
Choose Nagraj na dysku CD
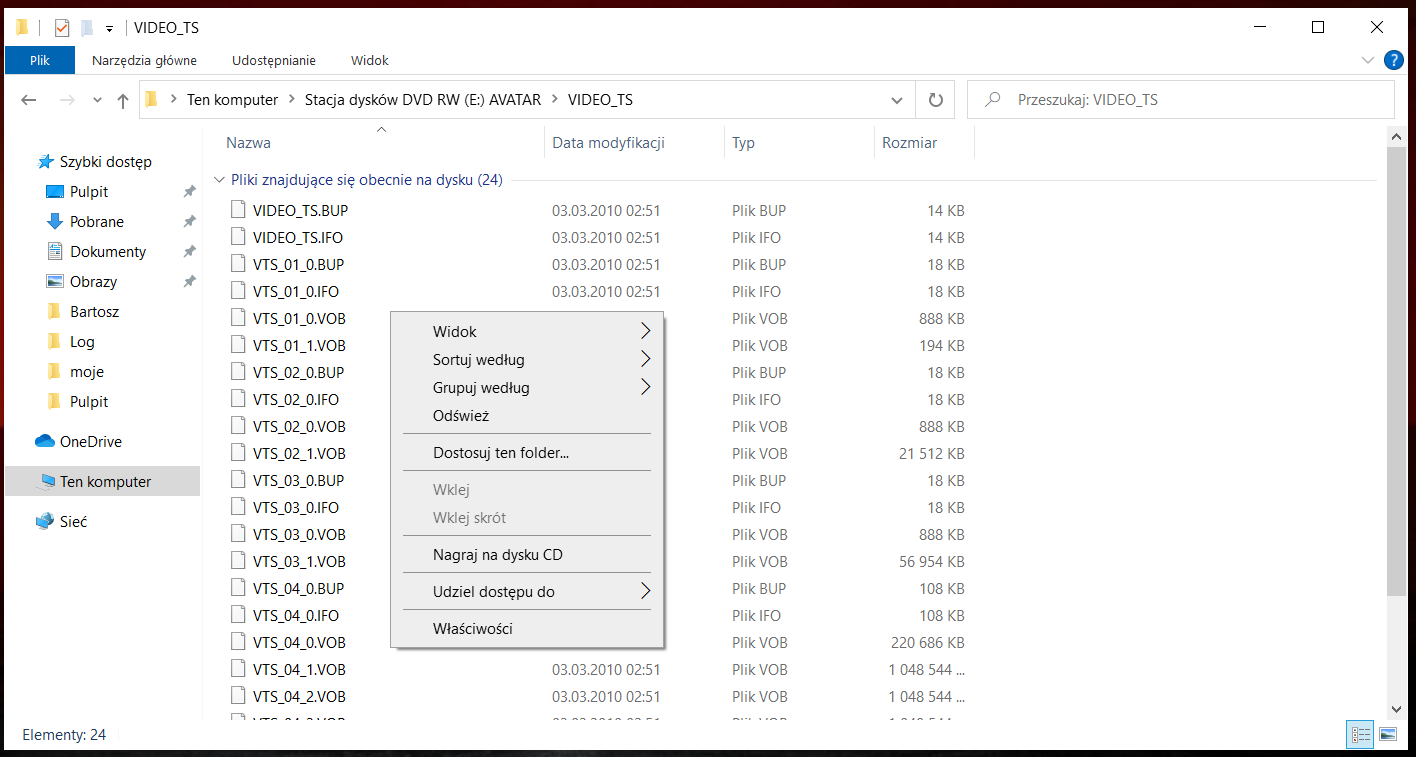click(x=527, y=554)
